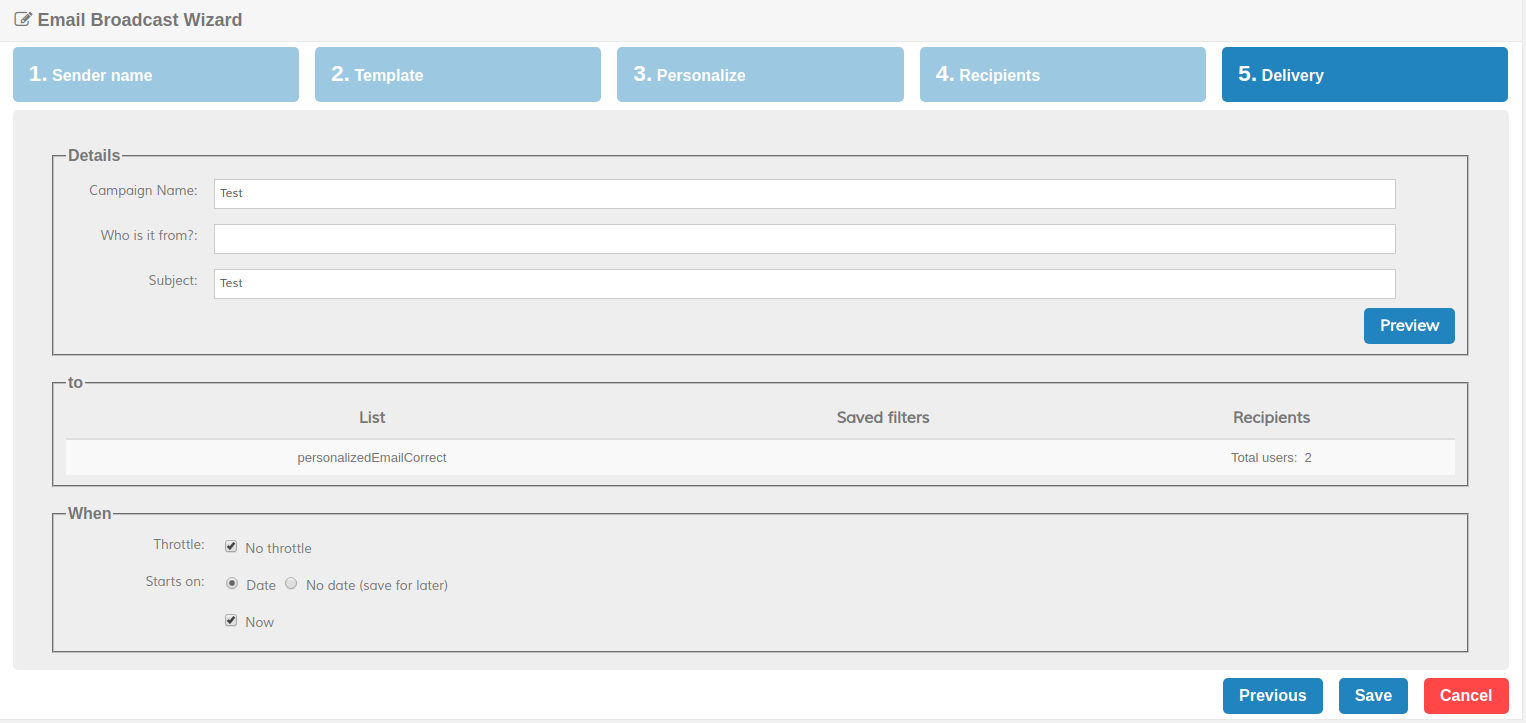Select the Recipients step tab

(x=1062, y=75)
